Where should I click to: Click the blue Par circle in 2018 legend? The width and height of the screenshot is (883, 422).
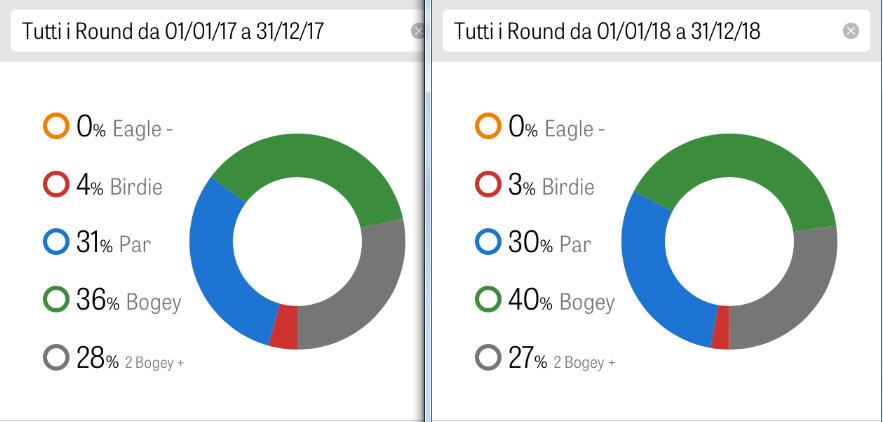[x=488, y=242]
